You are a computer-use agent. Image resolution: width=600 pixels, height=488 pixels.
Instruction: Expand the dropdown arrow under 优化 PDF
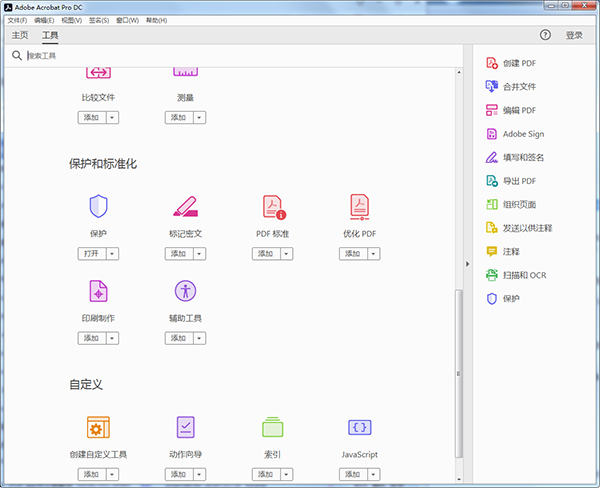click(373, 254)
